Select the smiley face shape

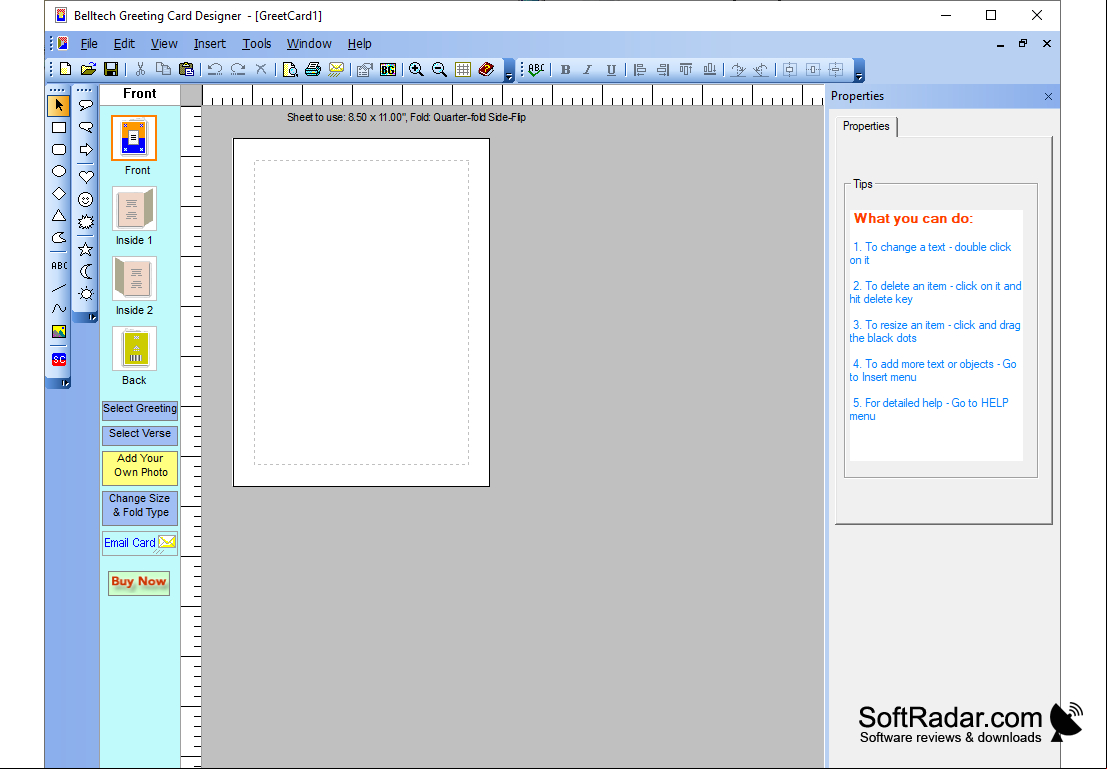point(85,200)
